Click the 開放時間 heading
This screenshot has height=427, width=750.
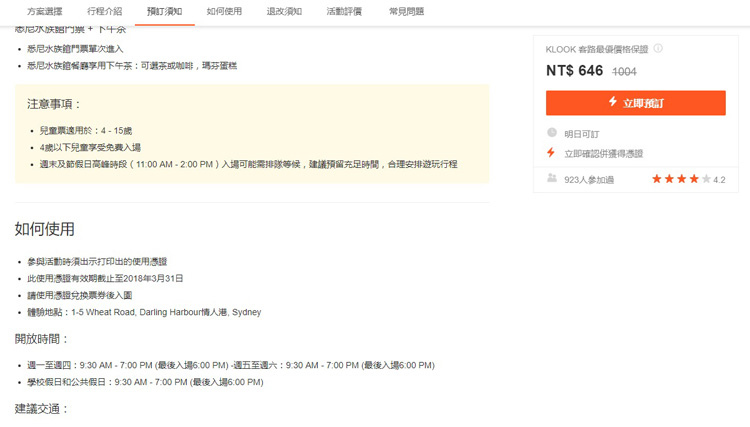click(42, 339)
